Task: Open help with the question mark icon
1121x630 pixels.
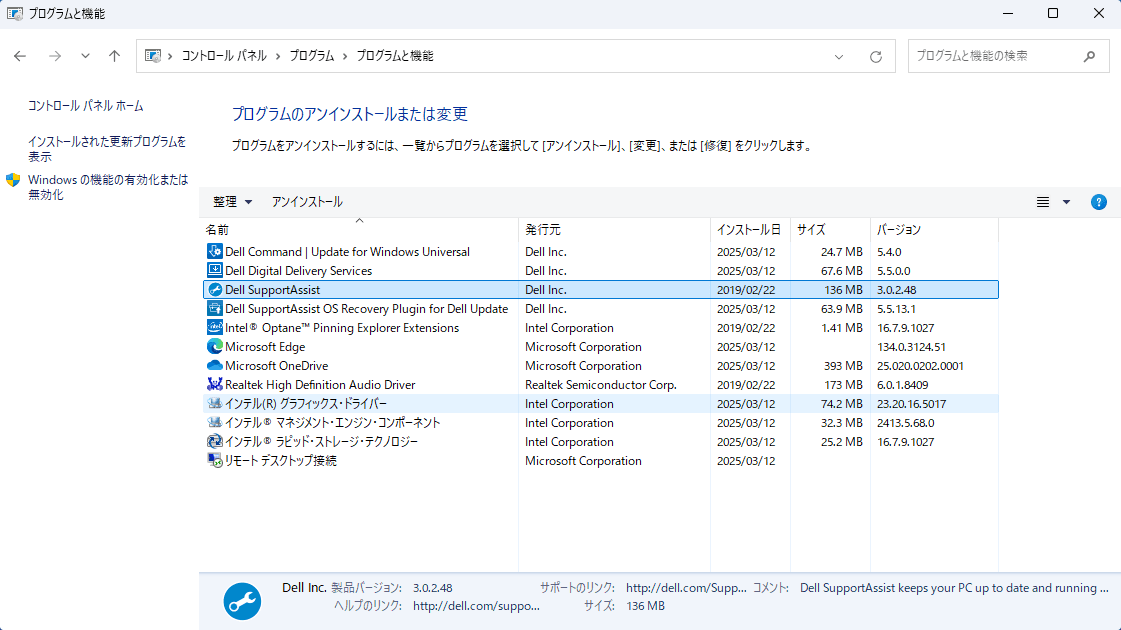Action: click(x=1099, y=202)
